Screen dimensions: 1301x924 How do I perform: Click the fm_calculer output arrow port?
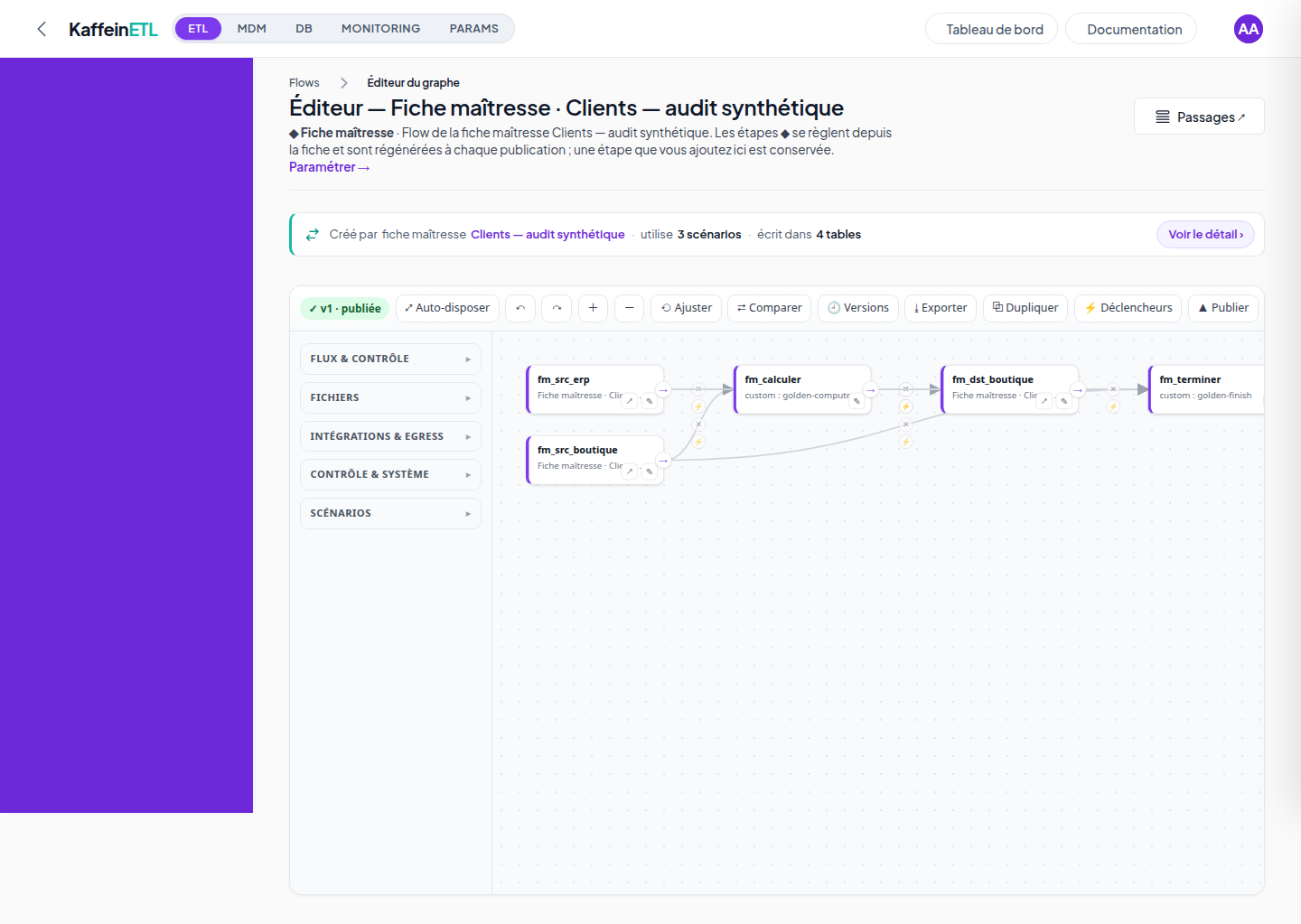pos(871,390)
